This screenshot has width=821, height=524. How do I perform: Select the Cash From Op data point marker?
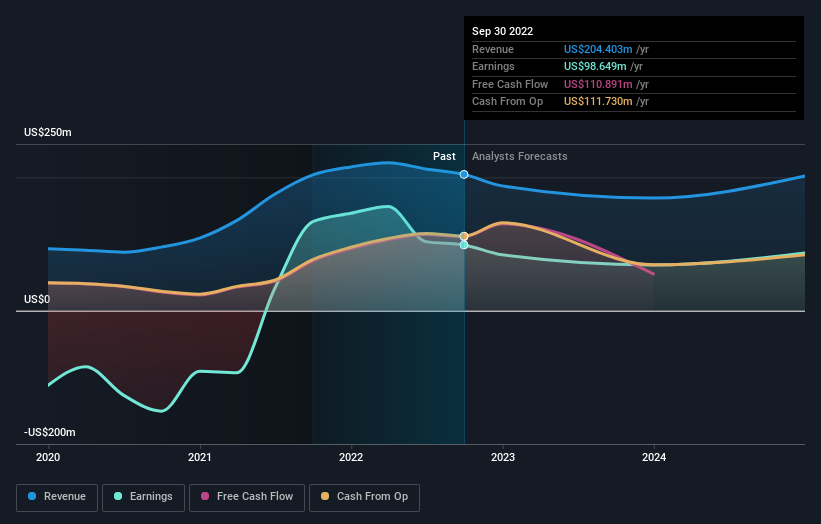(464, 237)
